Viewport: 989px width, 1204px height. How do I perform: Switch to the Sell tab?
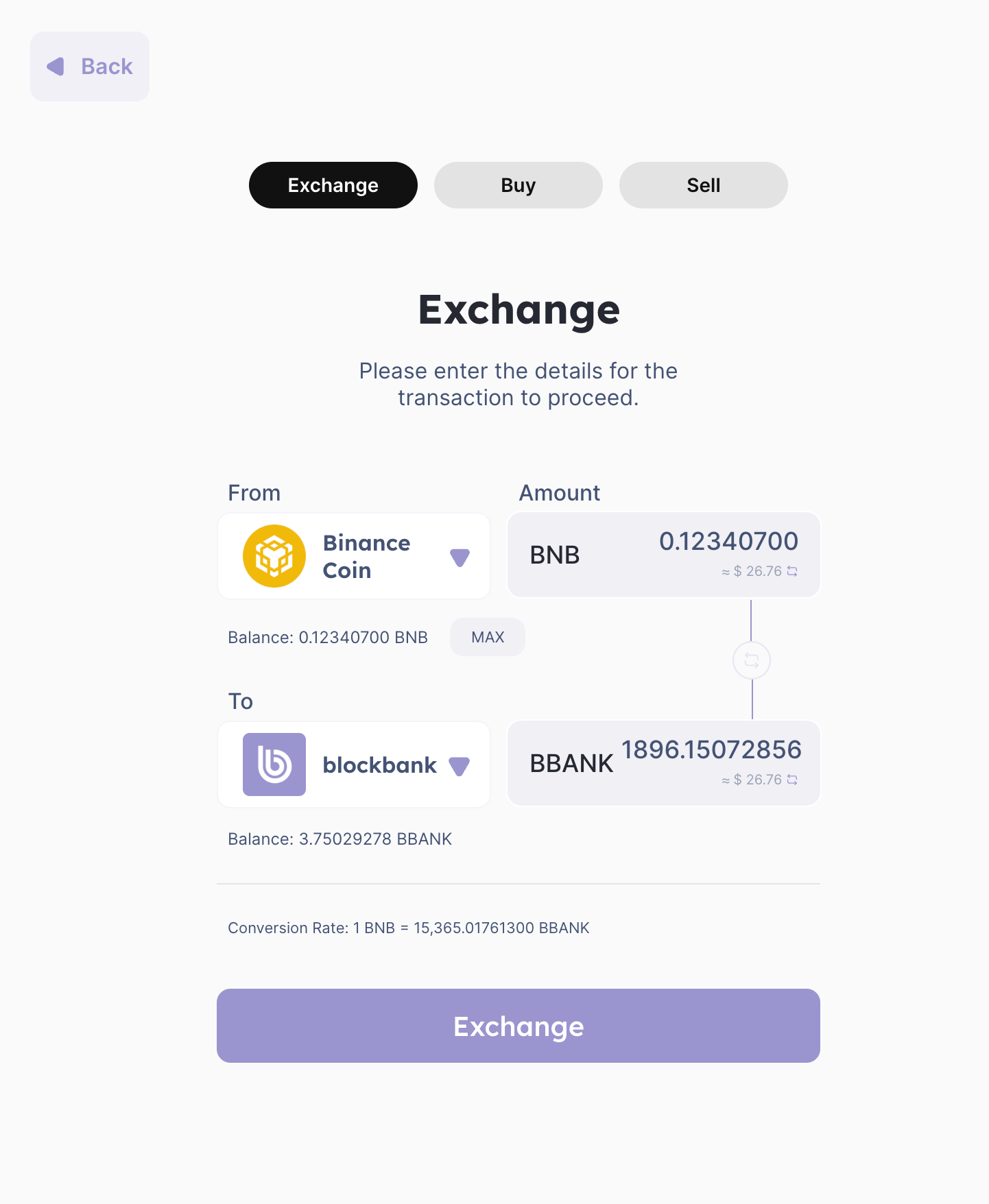pos(702,184)
